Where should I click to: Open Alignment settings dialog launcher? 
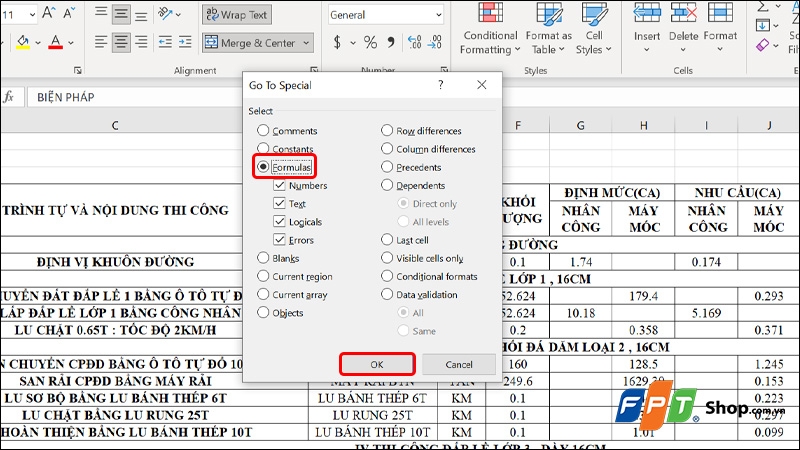(314, 70)
